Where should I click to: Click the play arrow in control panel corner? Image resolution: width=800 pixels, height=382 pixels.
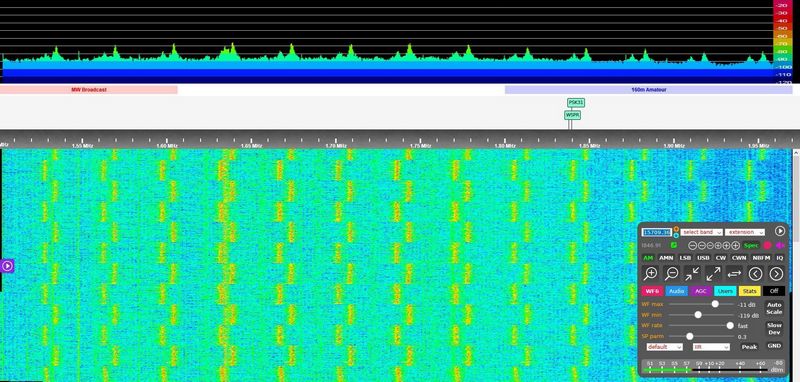point(780,231)
